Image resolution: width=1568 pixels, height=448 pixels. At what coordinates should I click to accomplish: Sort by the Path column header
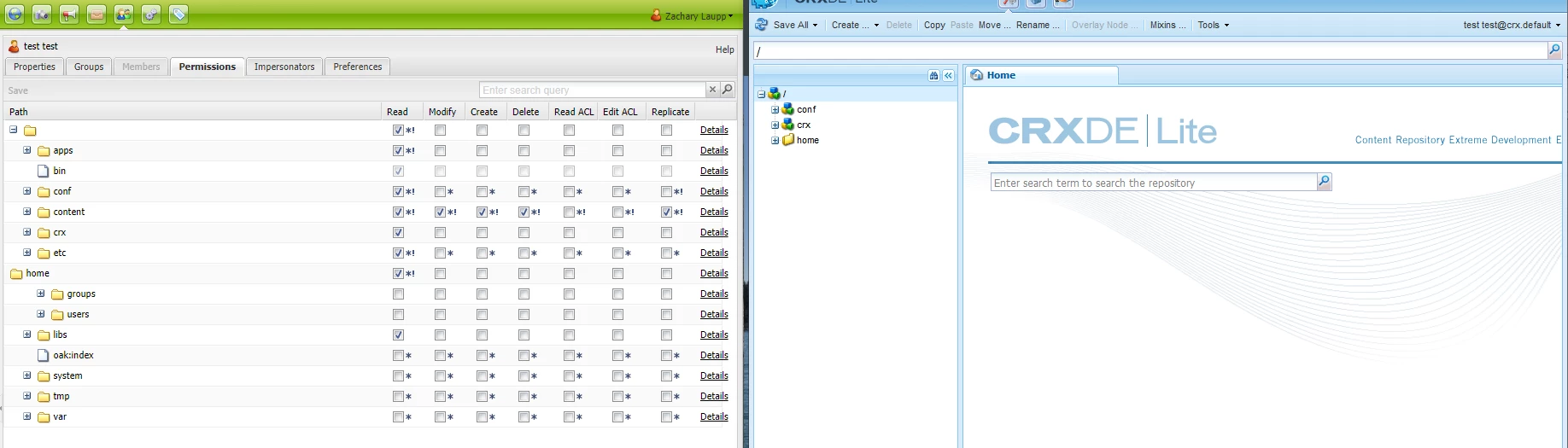click(192, 112)
